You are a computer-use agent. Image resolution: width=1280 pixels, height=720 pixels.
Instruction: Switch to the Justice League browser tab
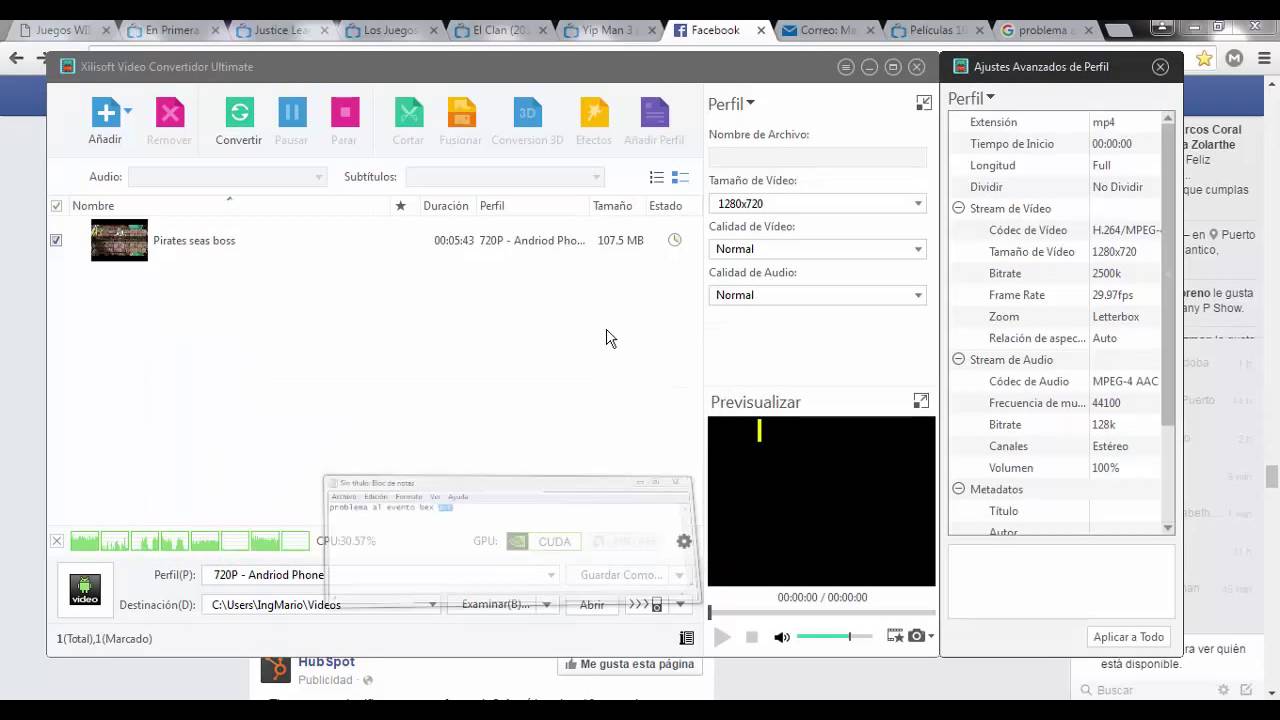(280, 30)
